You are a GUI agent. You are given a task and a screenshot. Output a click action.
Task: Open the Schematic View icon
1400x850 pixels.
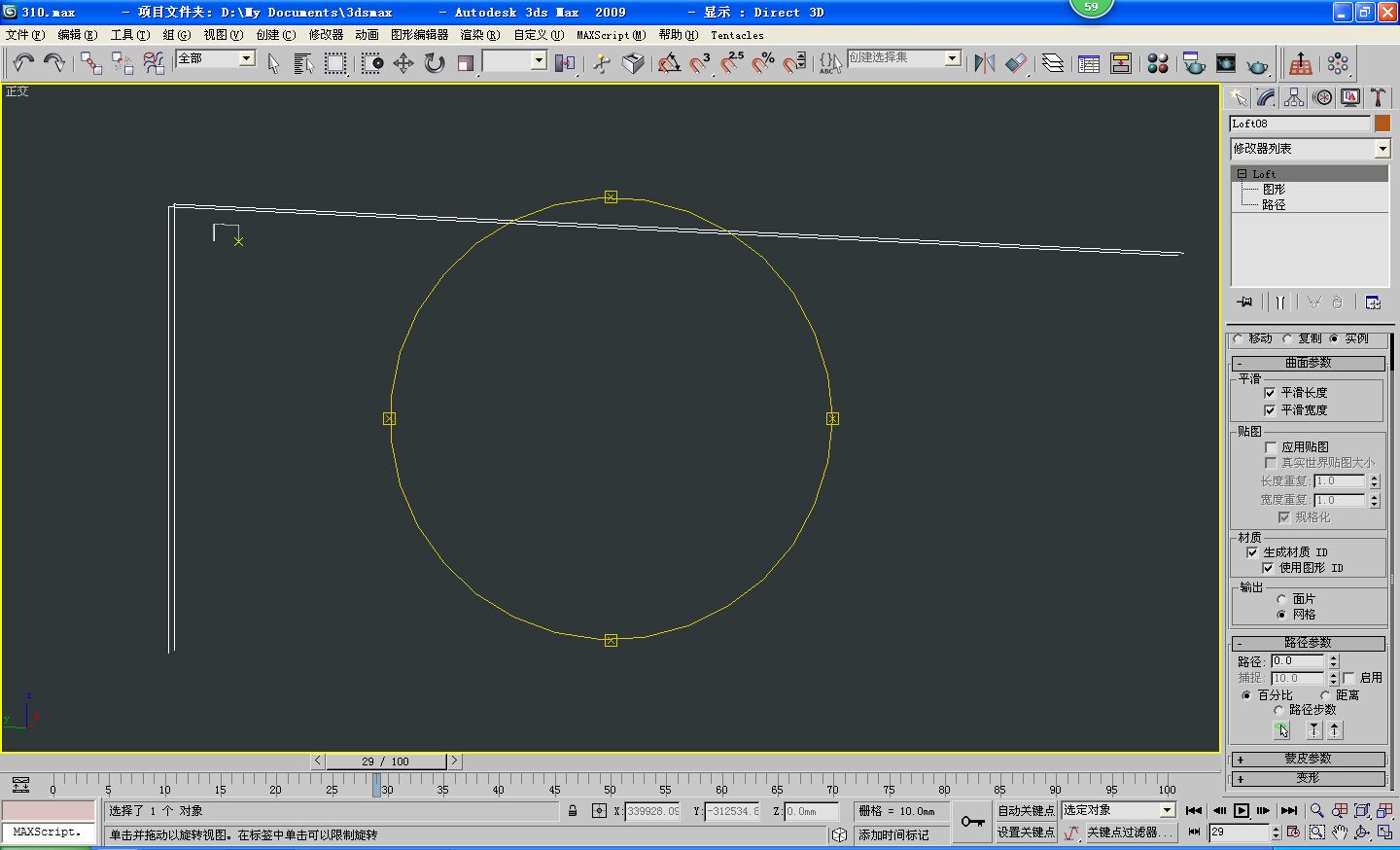pyautogui.click(x=1121, y=63)
